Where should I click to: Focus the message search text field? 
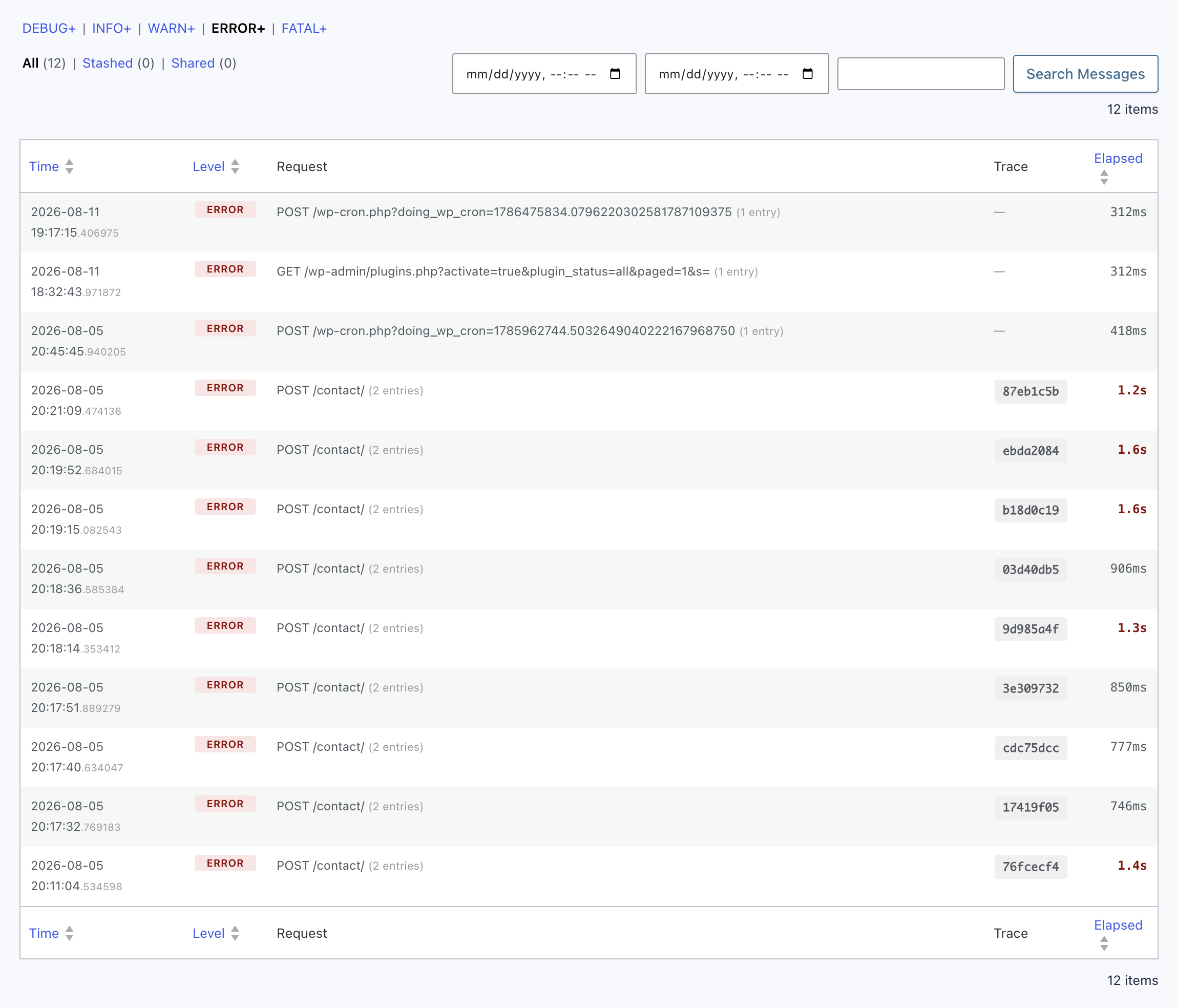click(x=920, y=74)
